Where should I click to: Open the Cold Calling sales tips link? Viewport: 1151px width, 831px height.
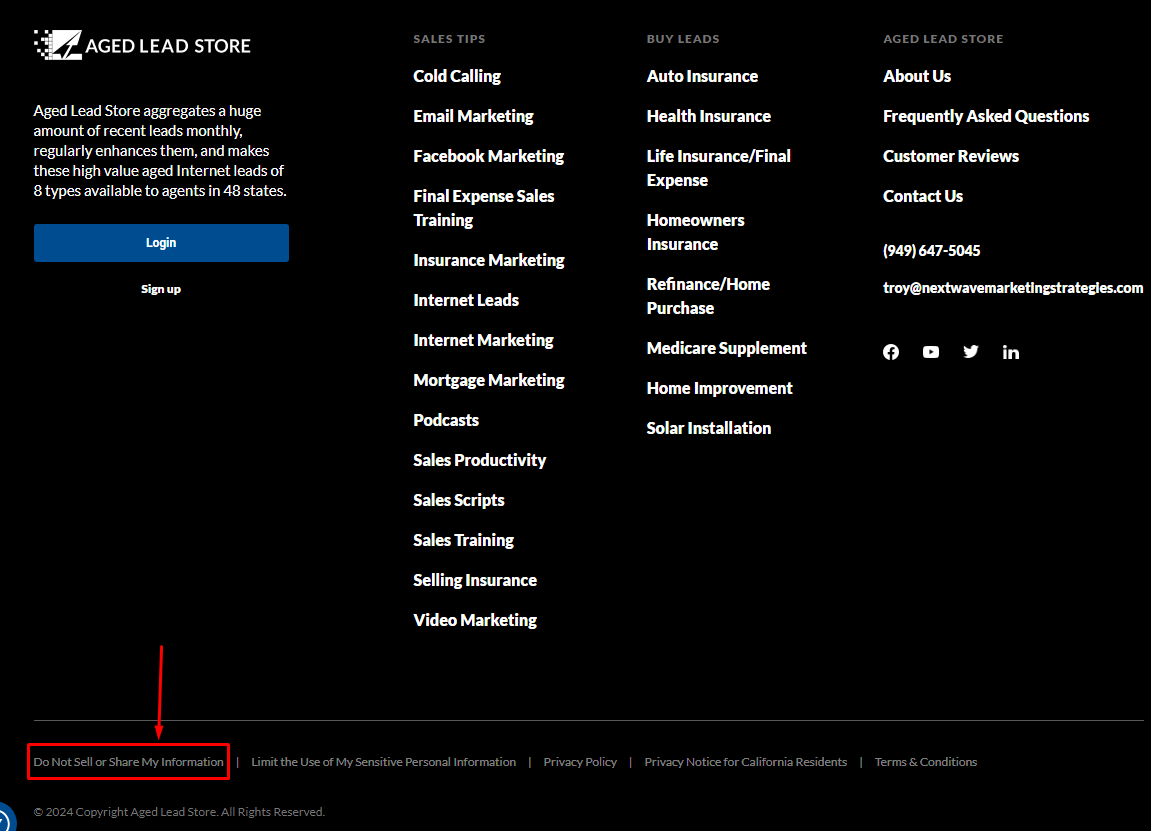pyautogui.click(x=457, y=76)
